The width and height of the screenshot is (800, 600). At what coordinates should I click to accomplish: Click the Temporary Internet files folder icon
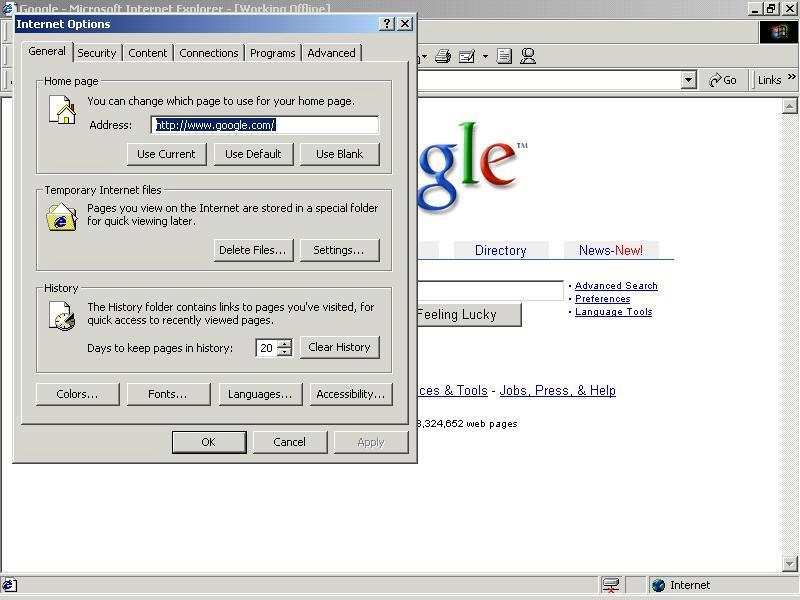point(62,217)
